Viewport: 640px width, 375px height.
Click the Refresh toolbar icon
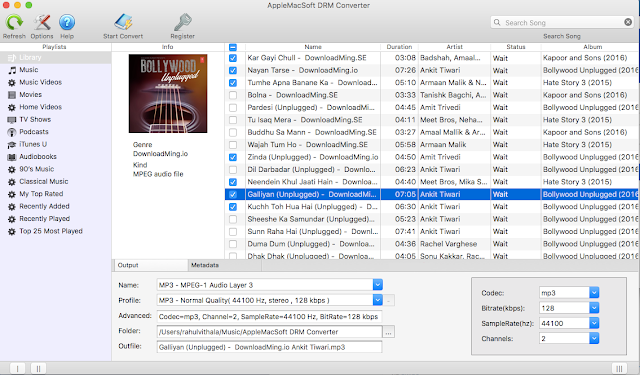pyautogui.click(x=14, y=22)
